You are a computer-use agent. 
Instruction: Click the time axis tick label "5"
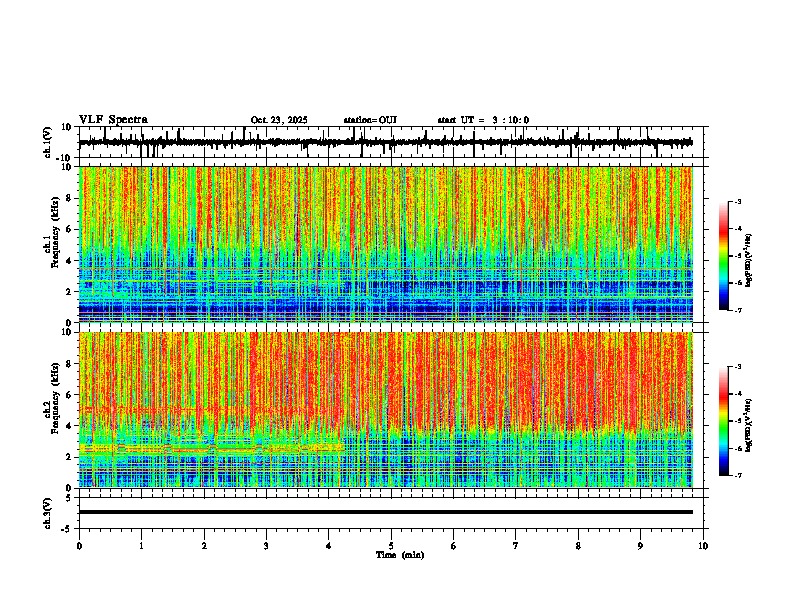391,546
